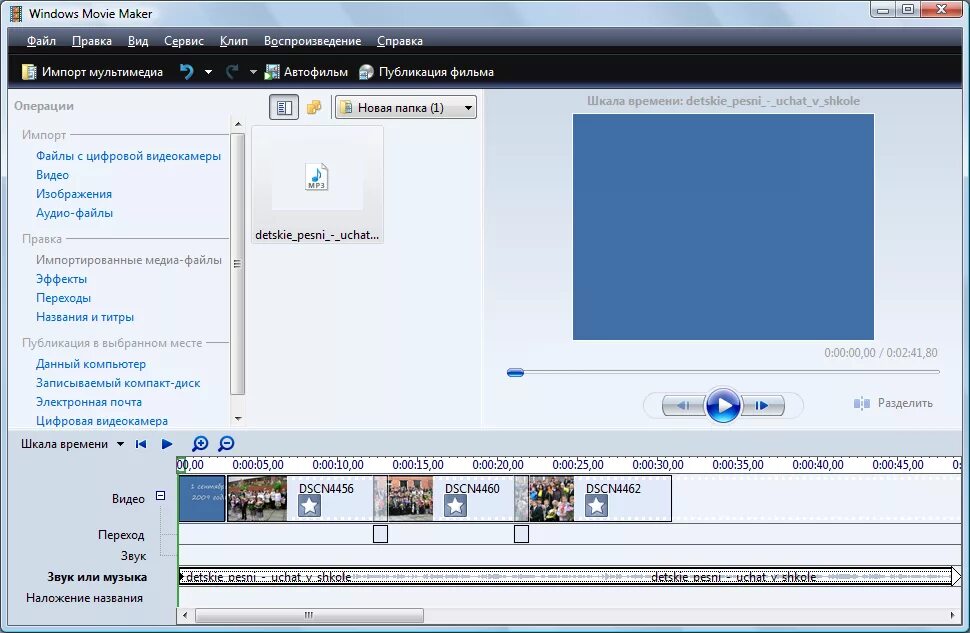Click the 0:00:20,00 mark on ruler
Screen dimensions: 970x633
[498, 465]
